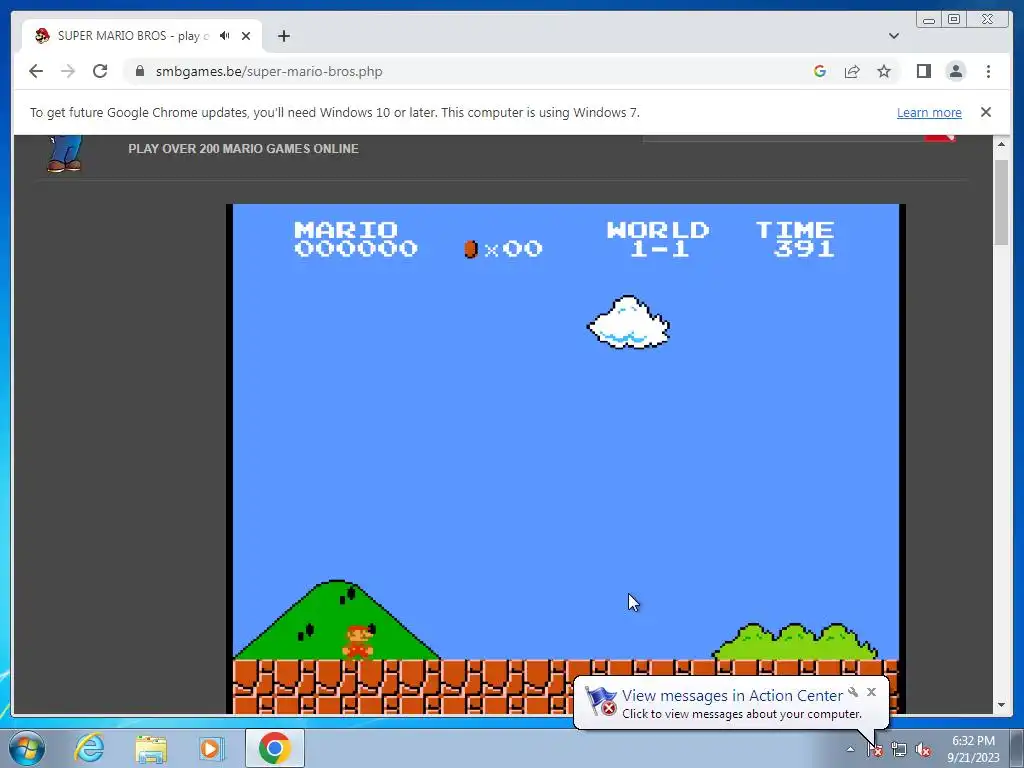This screenshot has width=1024, height=768.
Task: Click the MARIO 000000 score
Action: click(356, 239)
